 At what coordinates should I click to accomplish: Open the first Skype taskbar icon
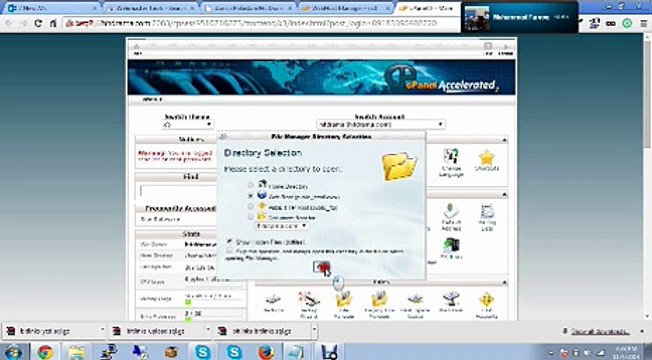[203, 353]
